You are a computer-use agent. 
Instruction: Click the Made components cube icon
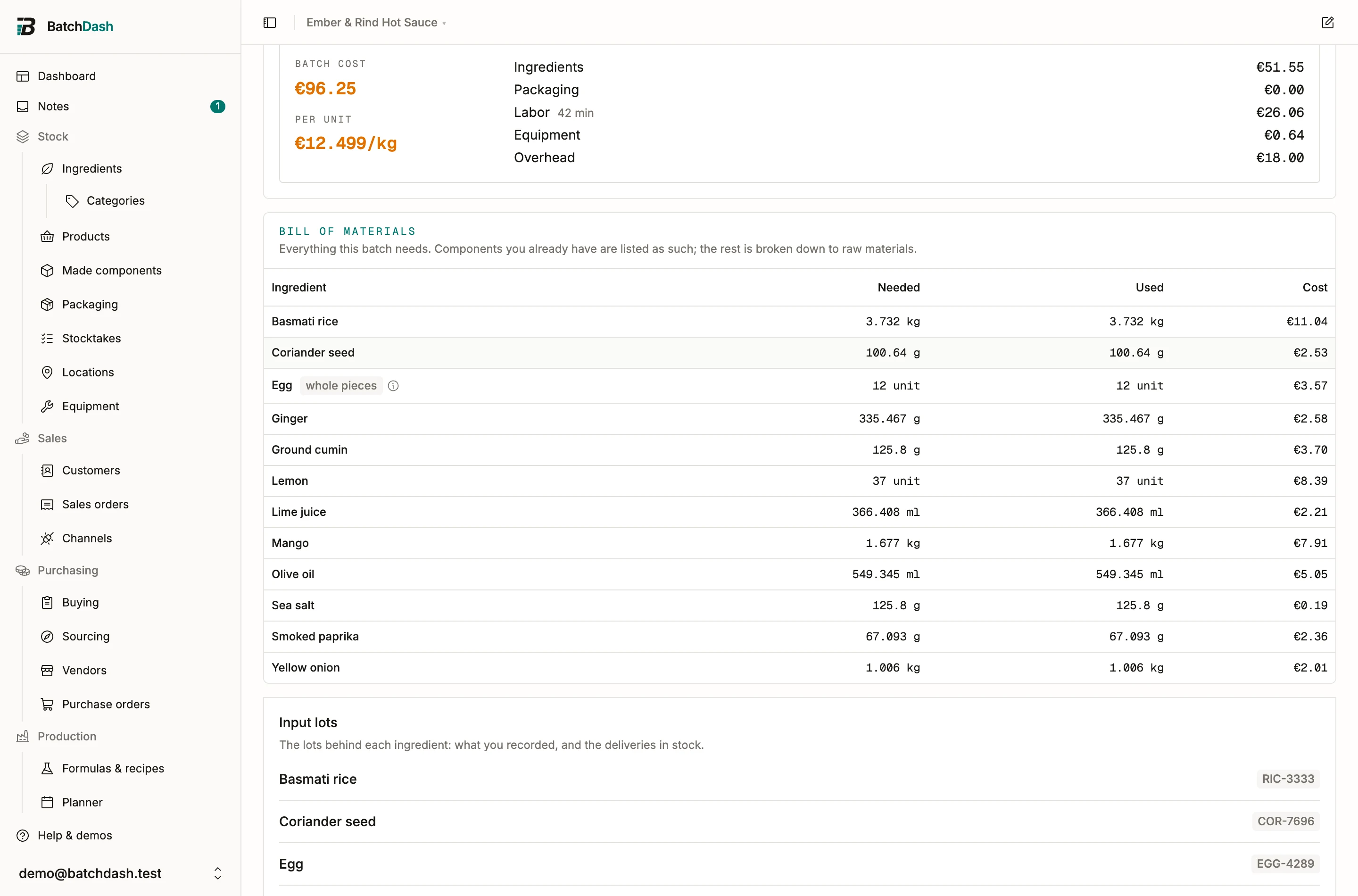pyautogui.click(x=48, y=270)
